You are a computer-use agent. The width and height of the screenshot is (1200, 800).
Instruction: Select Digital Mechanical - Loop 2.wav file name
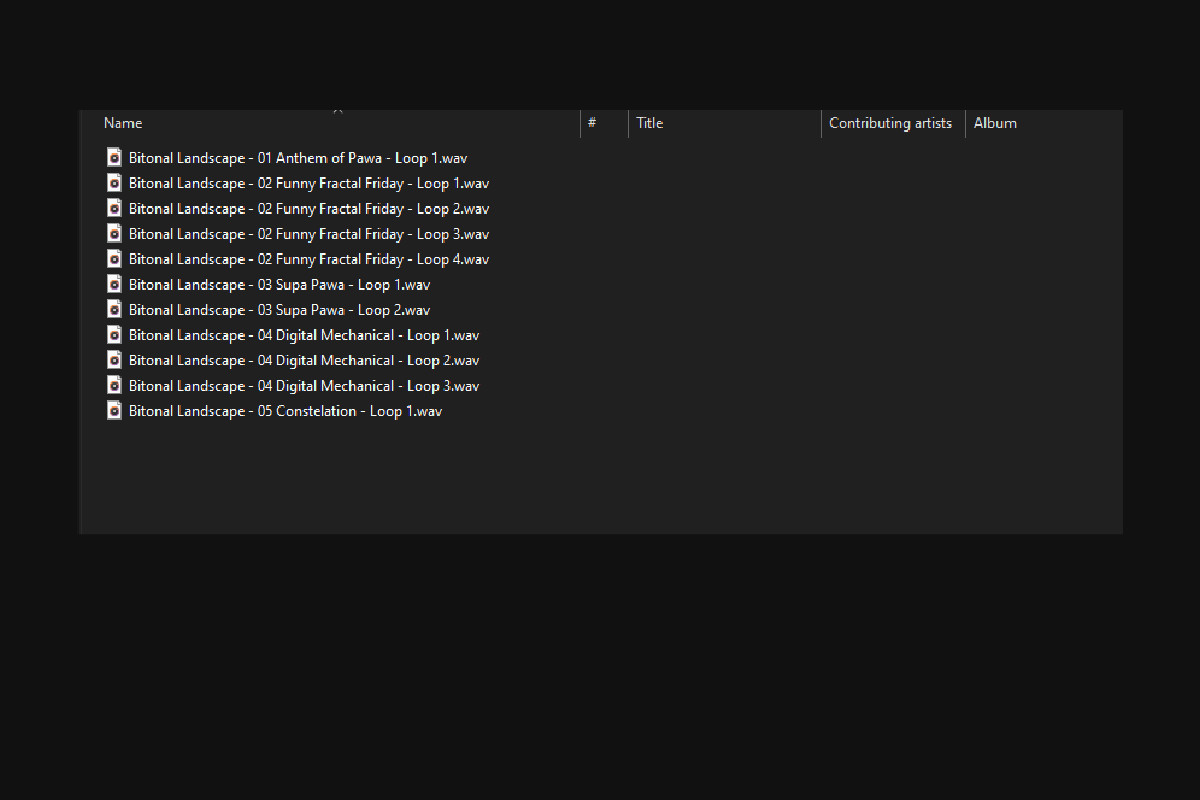[303, 360]
